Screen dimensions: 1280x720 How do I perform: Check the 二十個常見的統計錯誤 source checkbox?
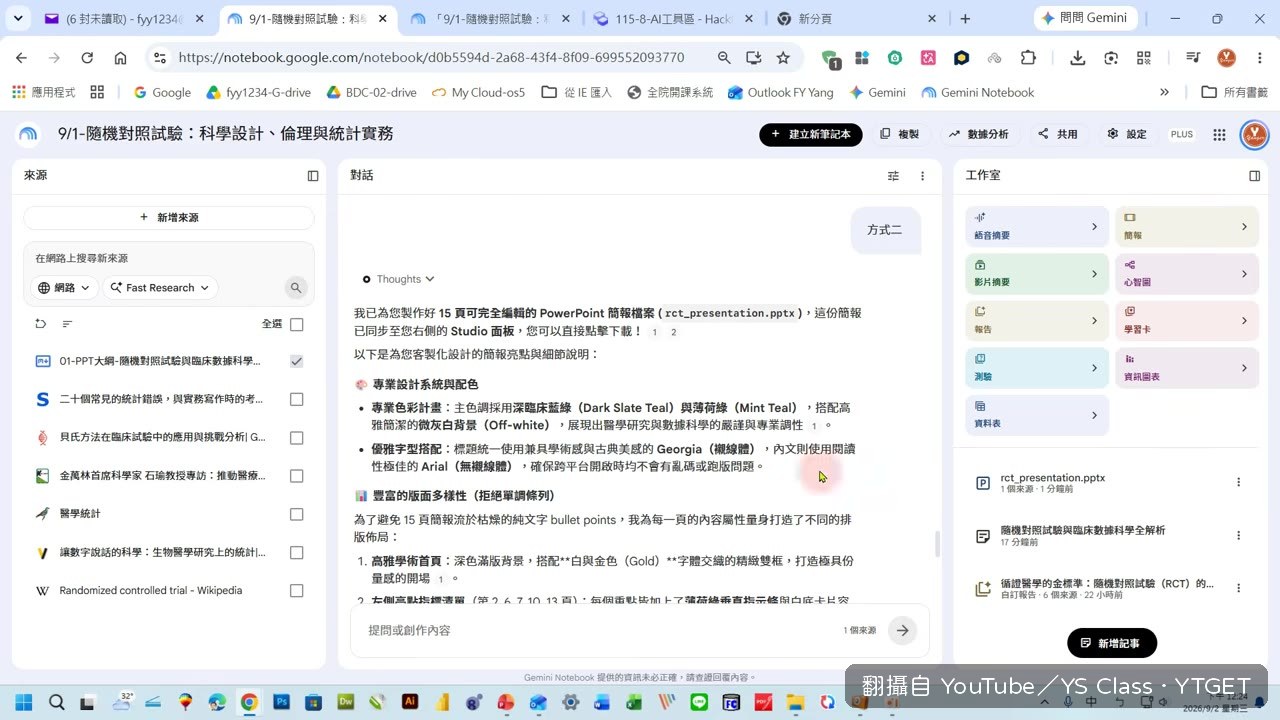point(296,399)
